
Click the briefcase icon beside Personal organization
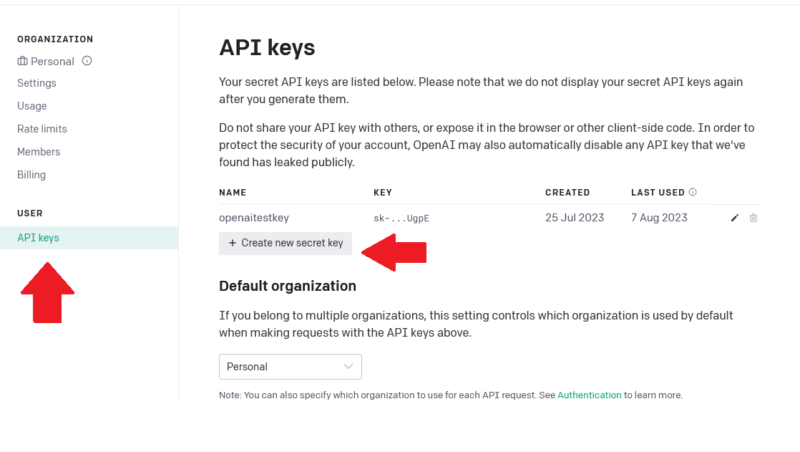tap(22, 61)
